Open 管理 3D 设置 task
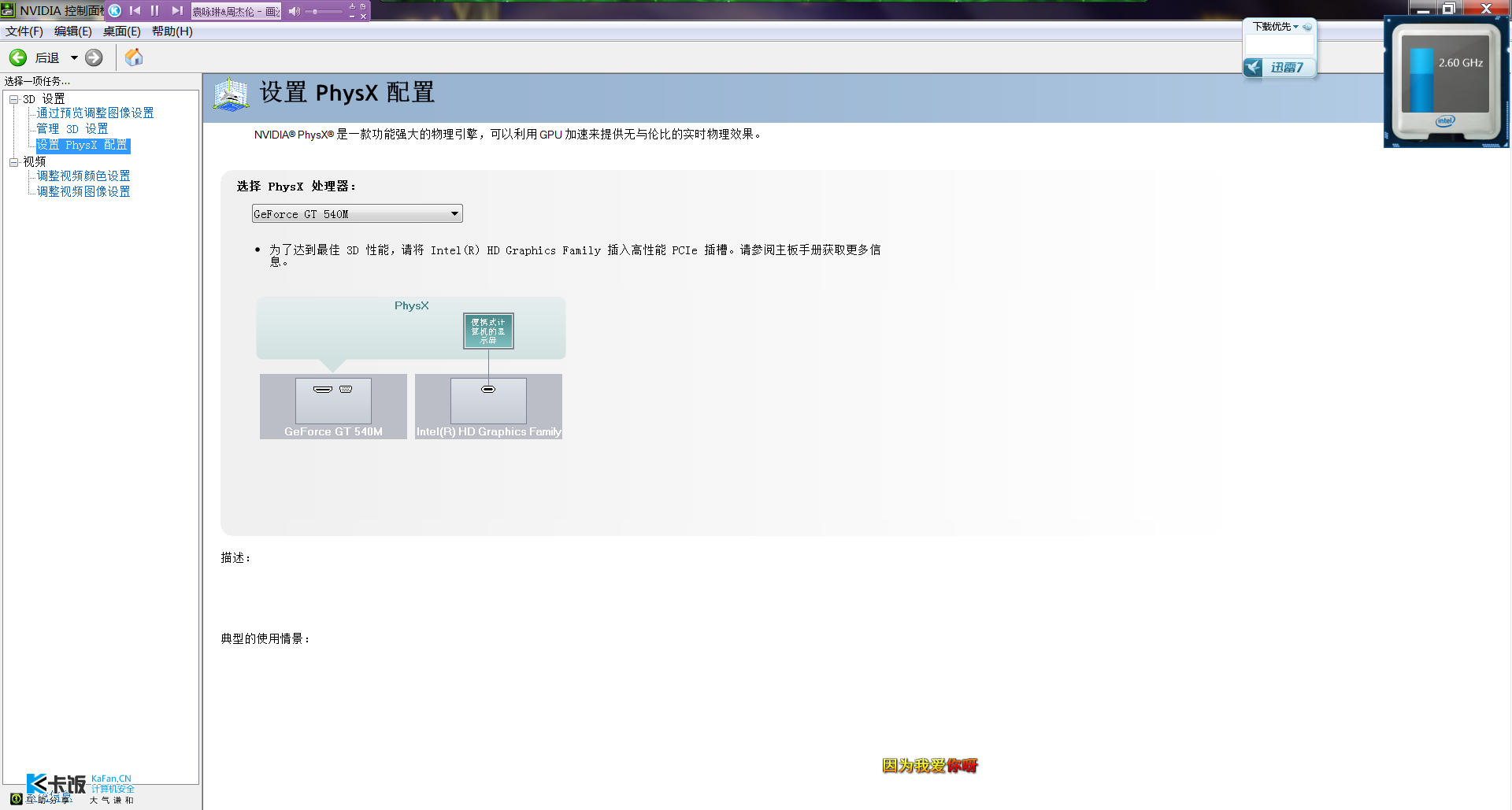The width and height of the screenshot is (1512, 810). click(x=72, y=129)
